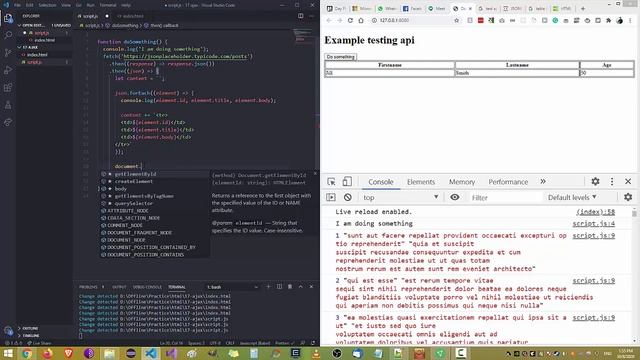Open Windows Start menu
The height and width of the screenshot is (360, 640).
coord(8,353)
